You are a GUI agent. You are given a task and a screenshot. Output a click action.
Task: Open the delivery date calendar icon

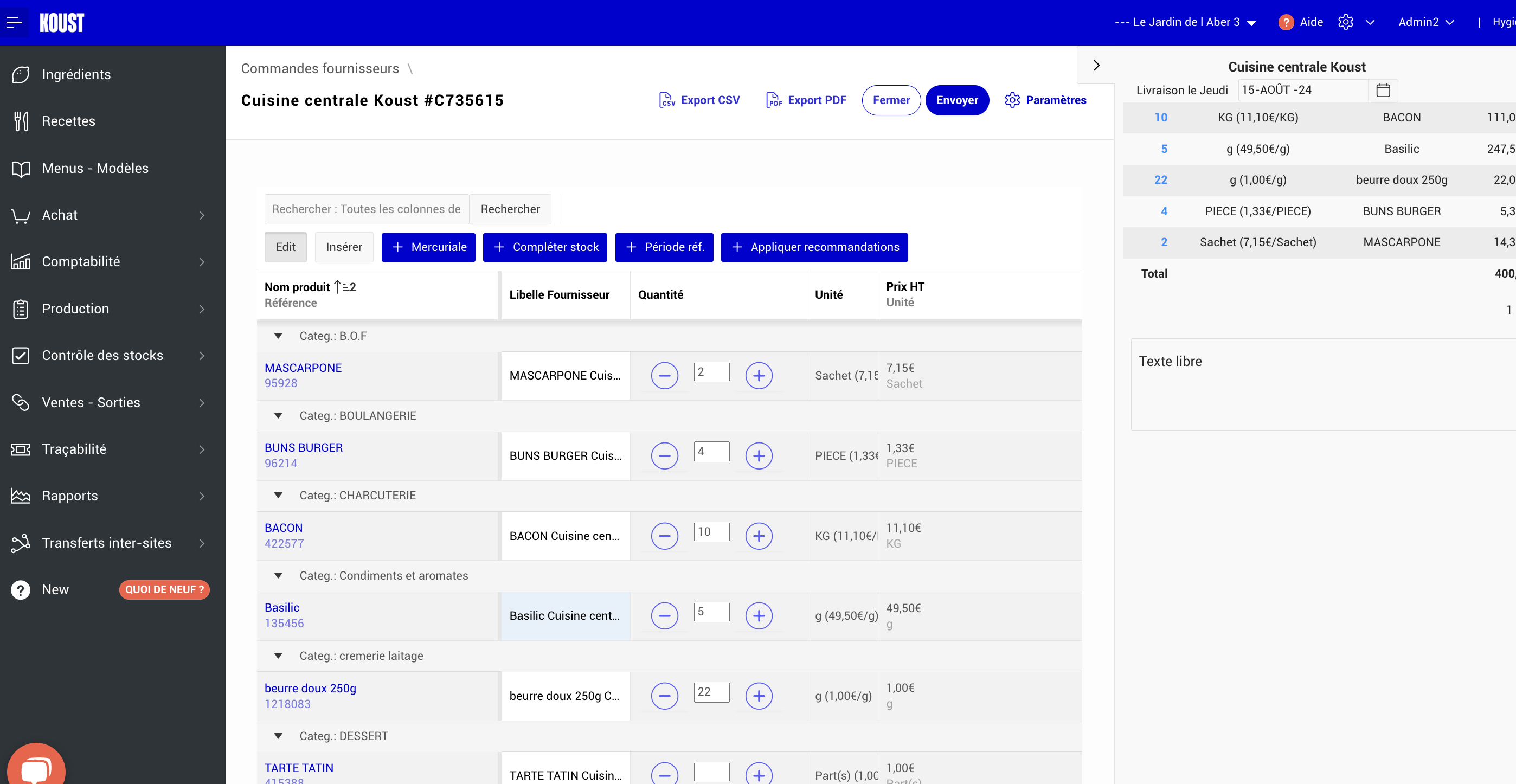click(1383, 90)
